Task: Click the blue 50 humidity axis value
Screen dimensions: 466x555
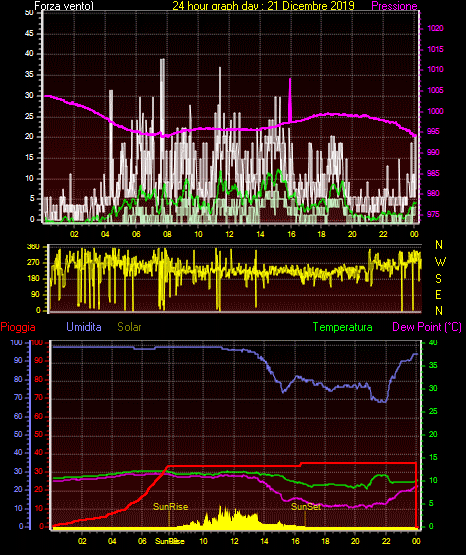Action: click(18, 434)
